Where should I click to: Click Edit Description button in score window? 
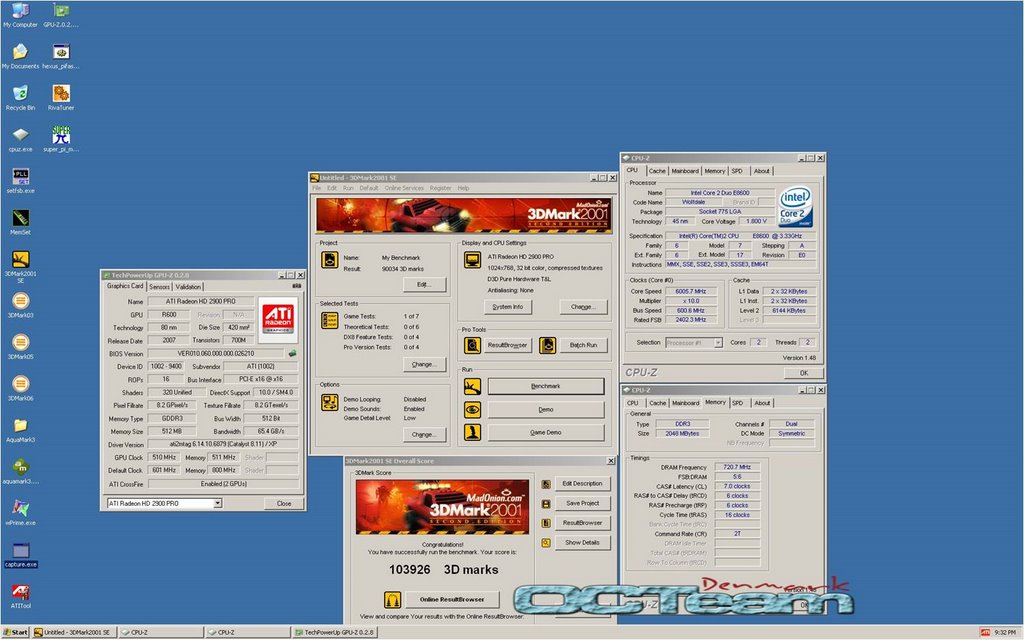583,484
